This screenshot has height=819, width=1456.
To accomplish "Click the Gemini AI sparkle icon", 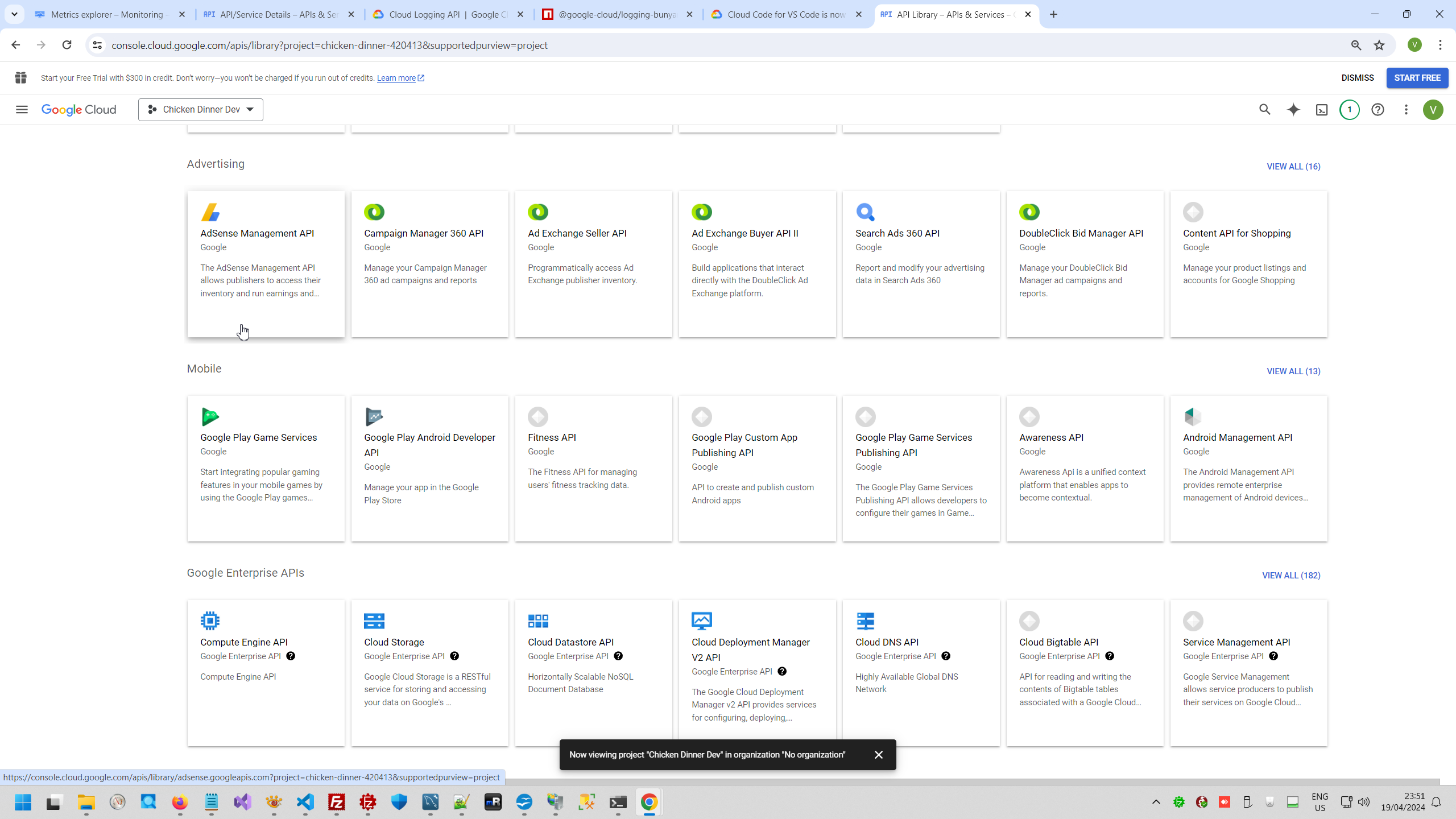I will 1293,109.
